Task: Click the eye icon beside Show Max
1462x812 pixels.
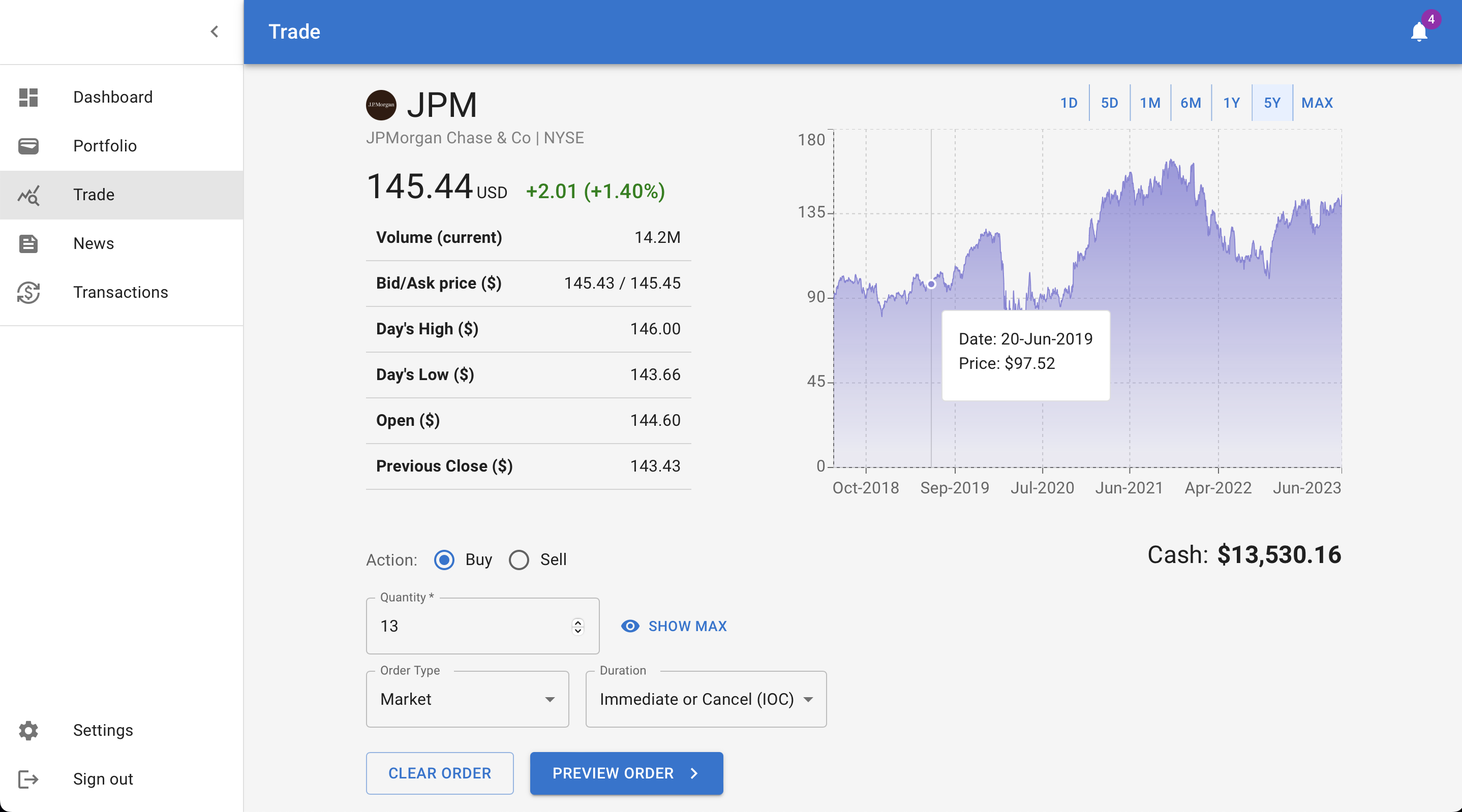Action: pyautogui.click(x=630, y=626)
